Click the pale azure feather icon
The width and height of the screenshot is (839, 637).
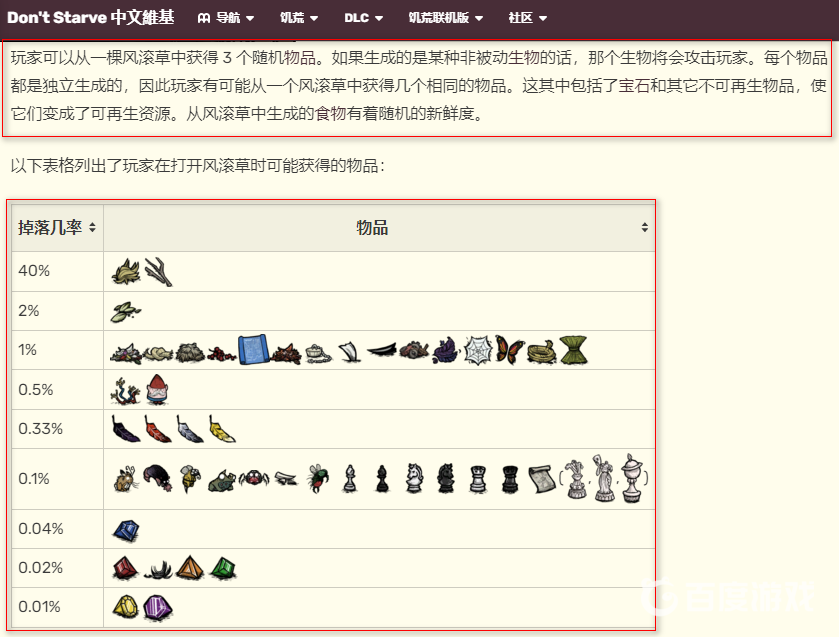[x=190, y=429]
